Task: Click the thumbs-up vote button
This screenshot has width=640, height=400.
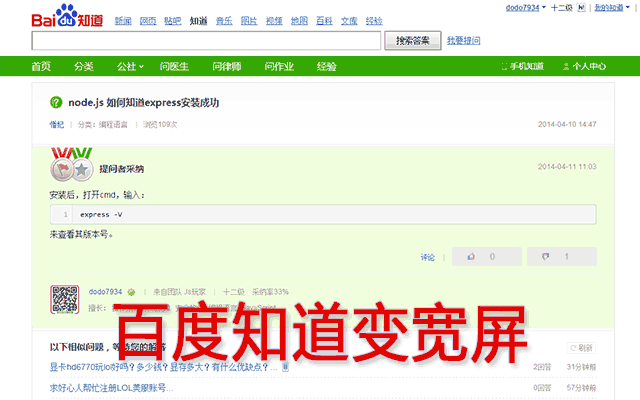Action: pos(487,257)
